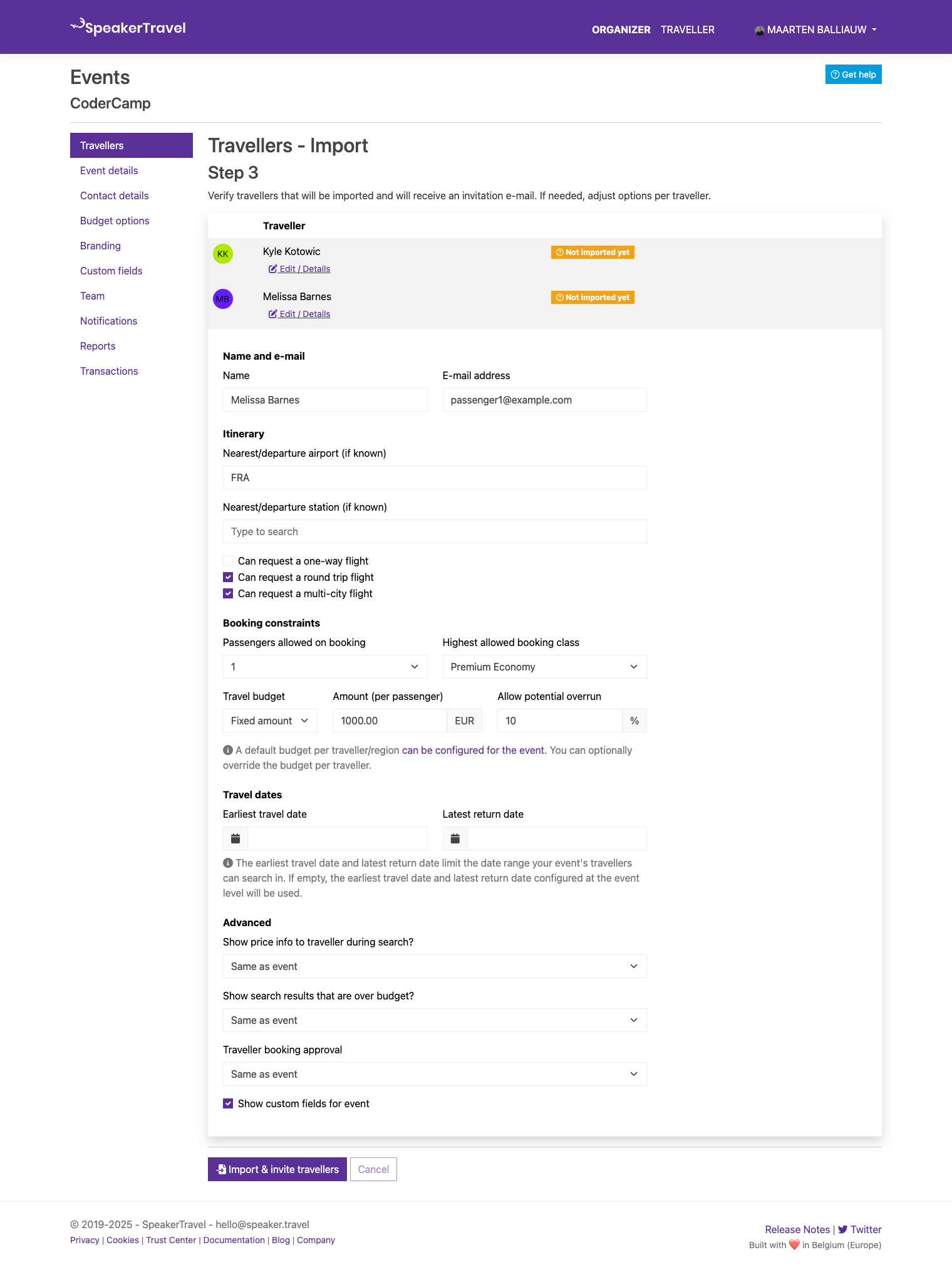Screen dimensions: 952x1267
Task: Open Edit / Details for Kyle Kotowic
Action: click(x=299, y=269)
